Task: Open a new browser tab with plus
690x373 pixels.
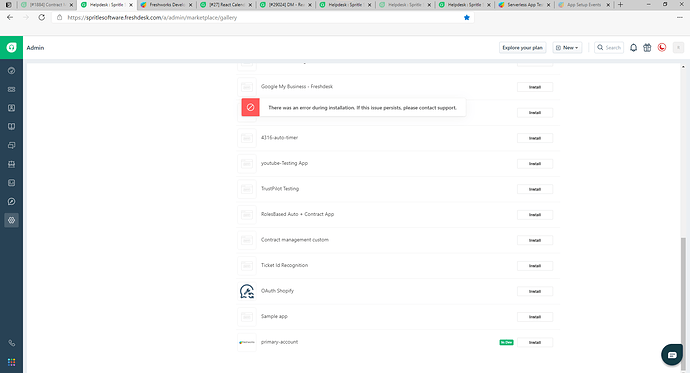Action: point(620,5)
